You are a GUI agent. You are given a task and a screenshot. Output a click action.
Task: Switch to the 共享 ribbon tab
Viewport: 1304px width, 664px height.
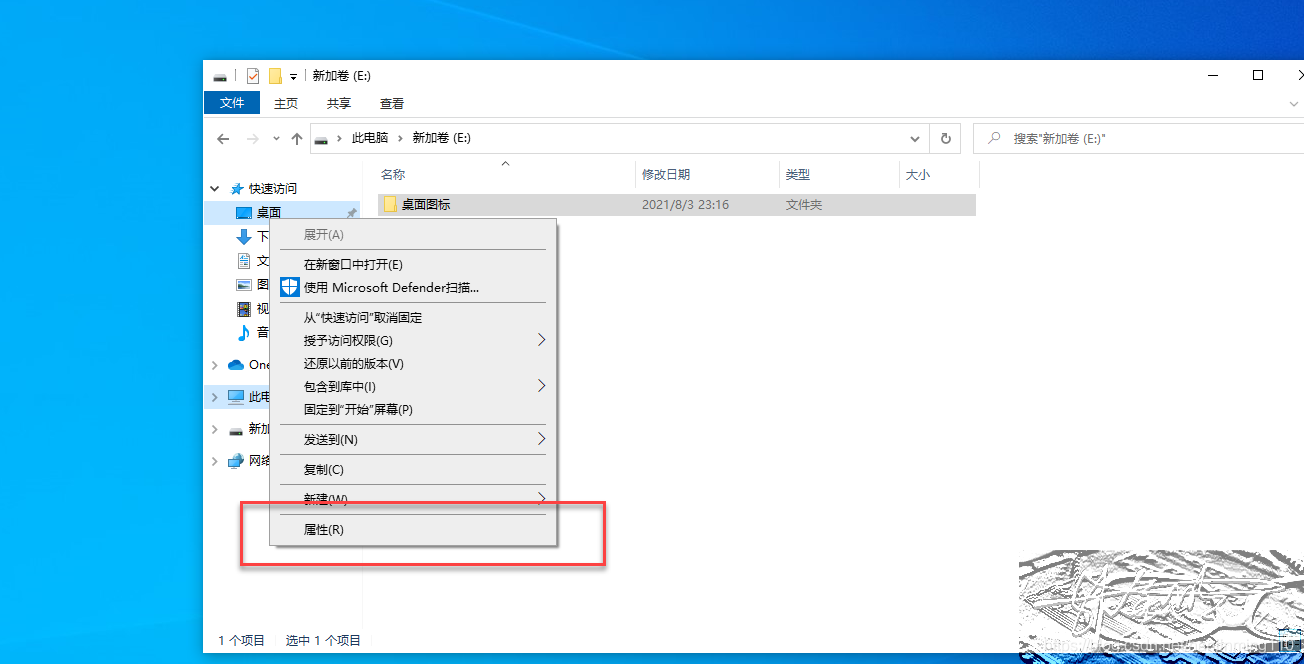point(339,103)
